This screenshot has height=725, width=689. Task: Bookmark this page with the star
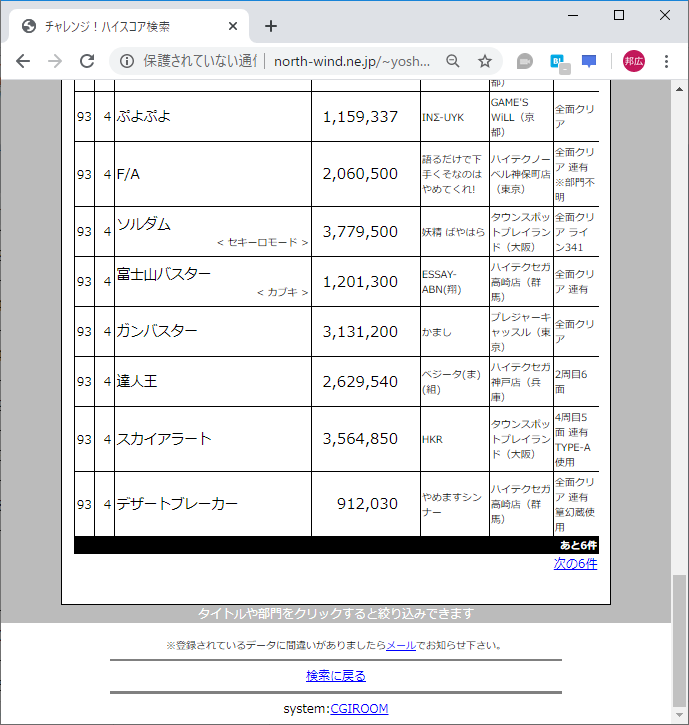[485, 61]
